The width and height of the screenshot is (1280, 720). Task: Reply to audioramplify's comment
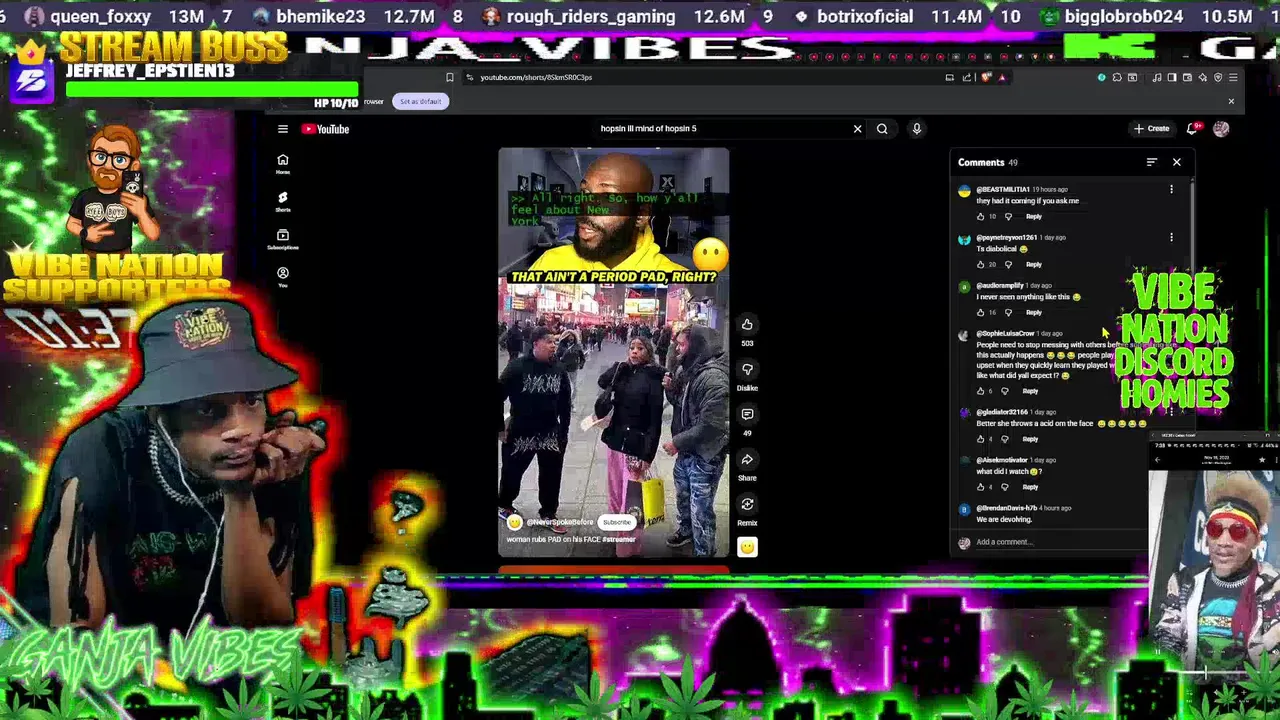click(x=1033, y=312)
